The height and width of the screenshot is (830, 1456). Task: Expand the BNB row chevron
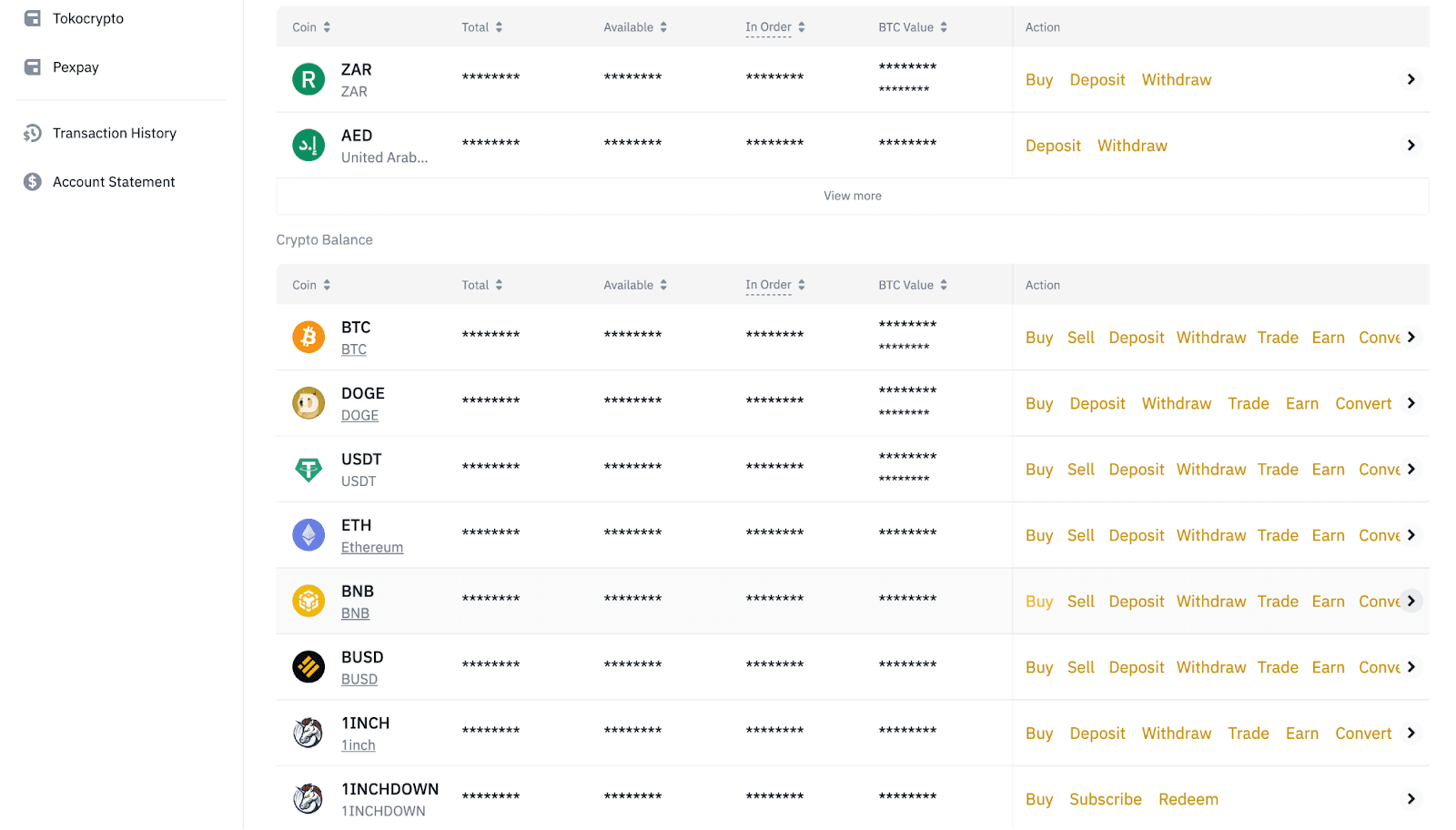1410,601
